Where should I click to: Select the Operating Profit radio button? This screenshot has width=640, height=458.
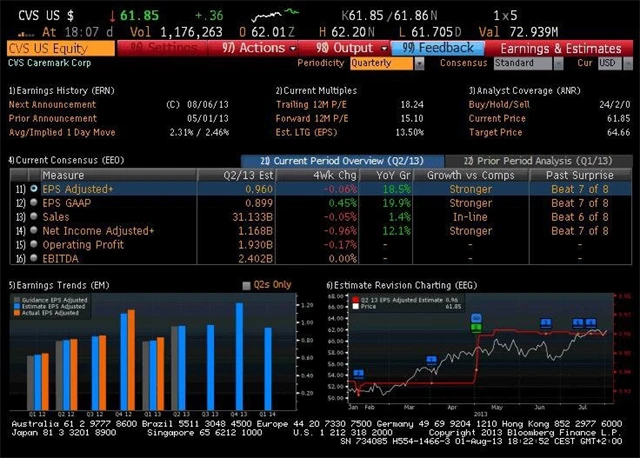[x=34, y=244]
